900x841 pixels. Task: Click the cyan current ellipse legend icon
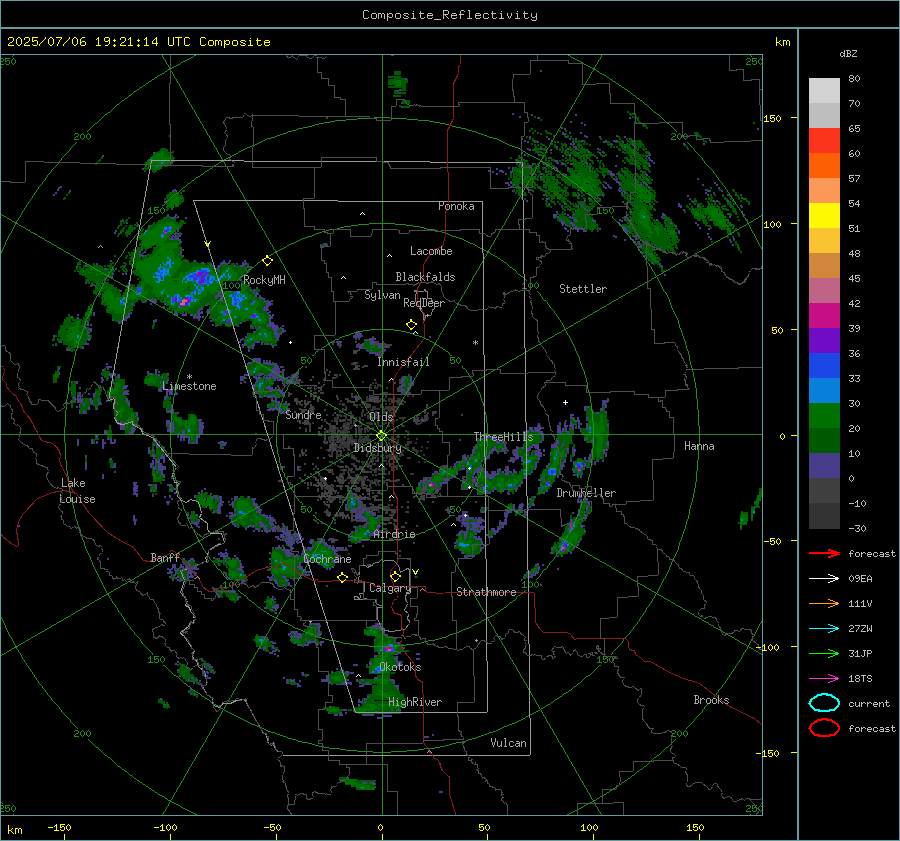(x=824, y=703)
